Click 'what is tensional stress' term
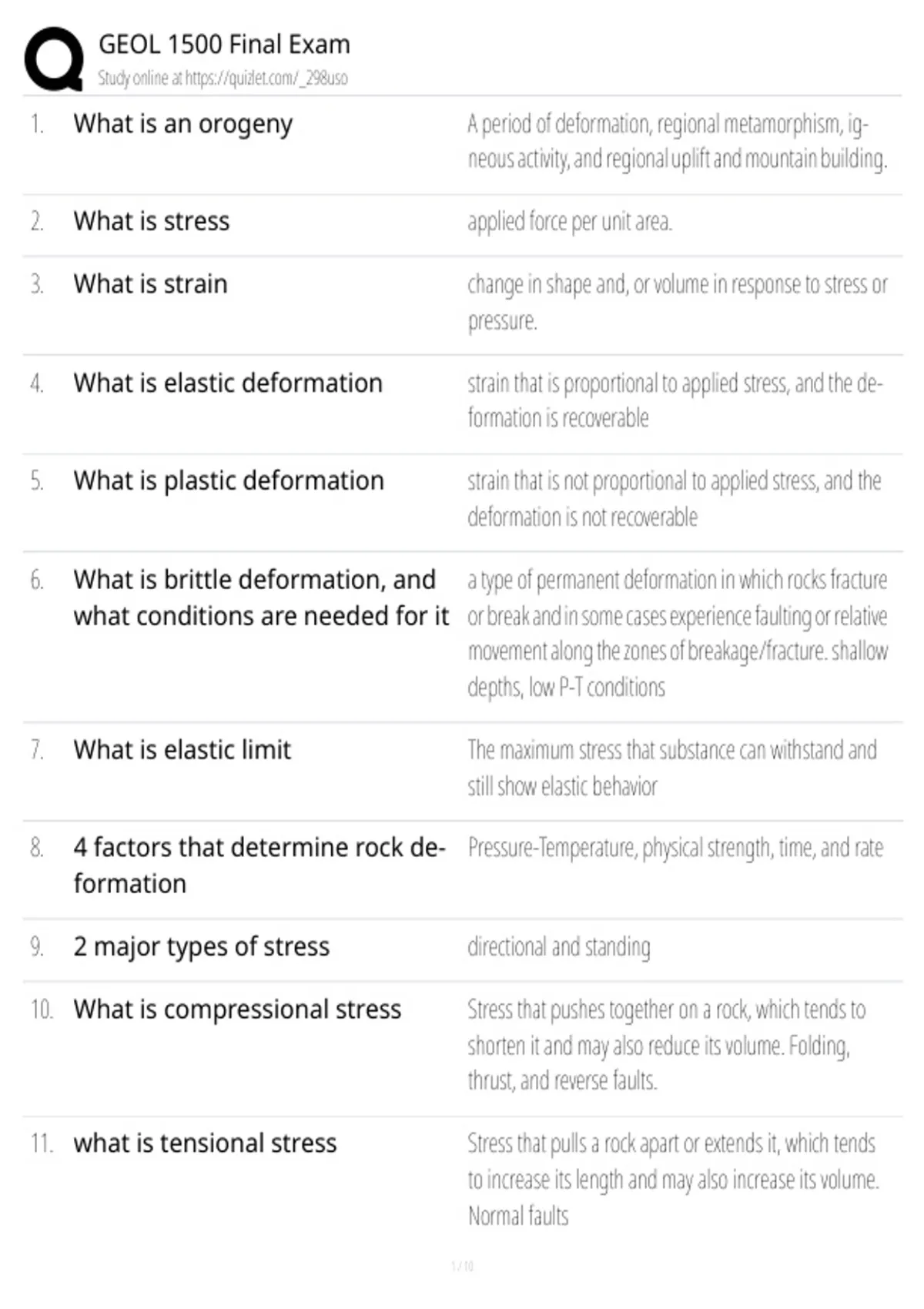 tap(205, 1143)
